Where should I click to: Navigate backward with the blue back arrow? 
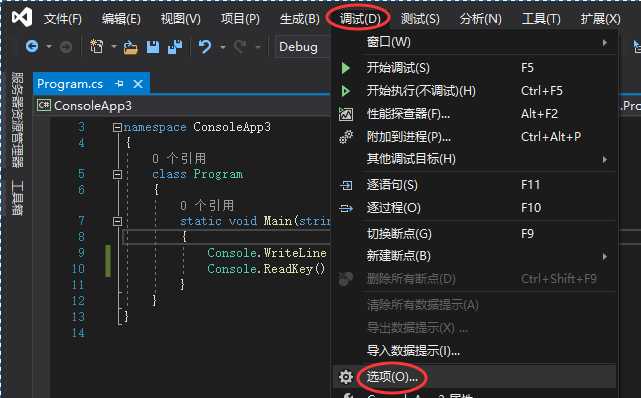click(x=32, y=47)
